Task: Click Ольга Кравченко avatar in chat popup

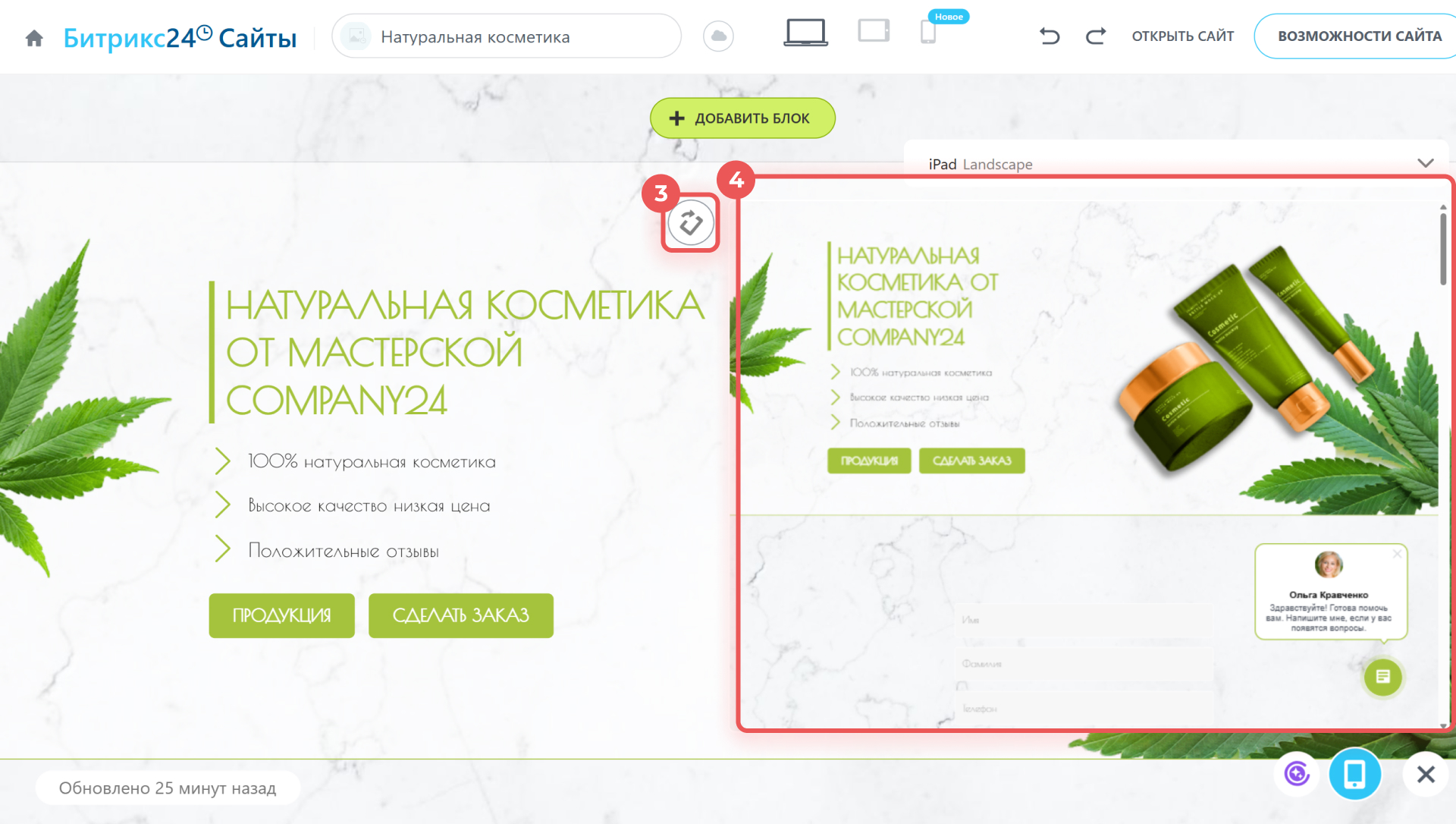Action: (x=1329, y=565)
